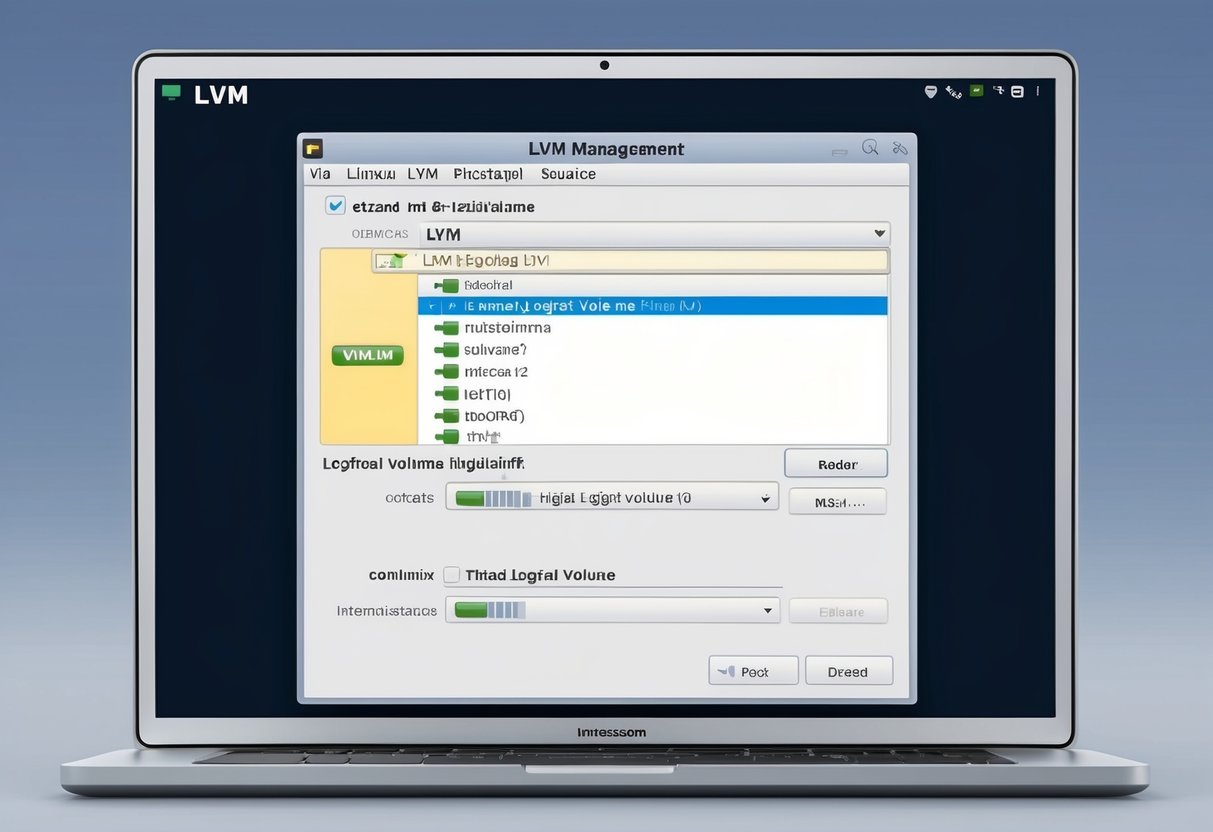
Task: Click the Dreed button at the bottom
Action: (x=848, y=670)
